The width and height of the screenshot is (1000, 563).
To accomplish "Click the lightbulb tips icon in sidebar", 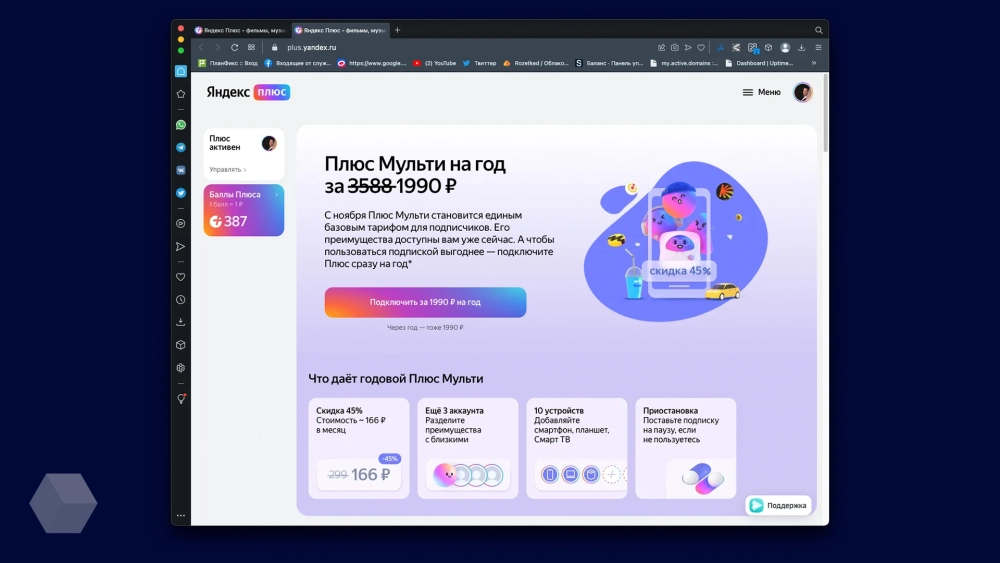I will pos(181,399).
